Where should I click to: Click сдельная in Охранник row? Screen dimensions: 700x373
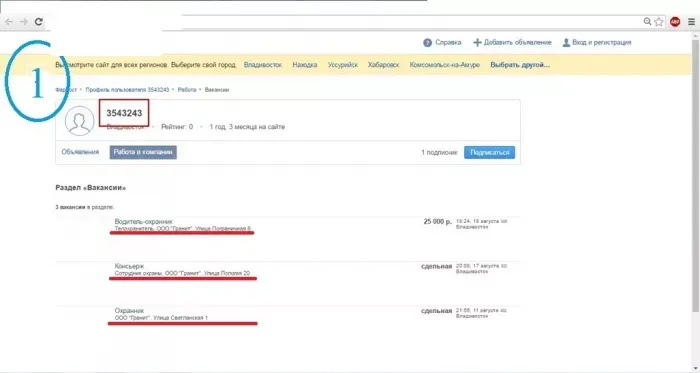click(x=437, y=311)
